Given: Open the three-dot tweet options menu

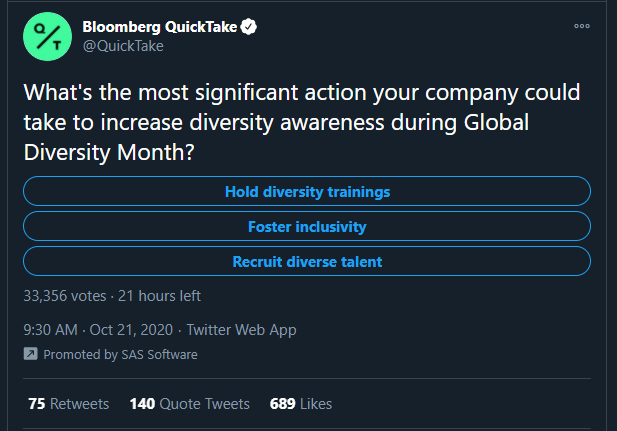Looking at the screenshot, I should tap(582, 26).
